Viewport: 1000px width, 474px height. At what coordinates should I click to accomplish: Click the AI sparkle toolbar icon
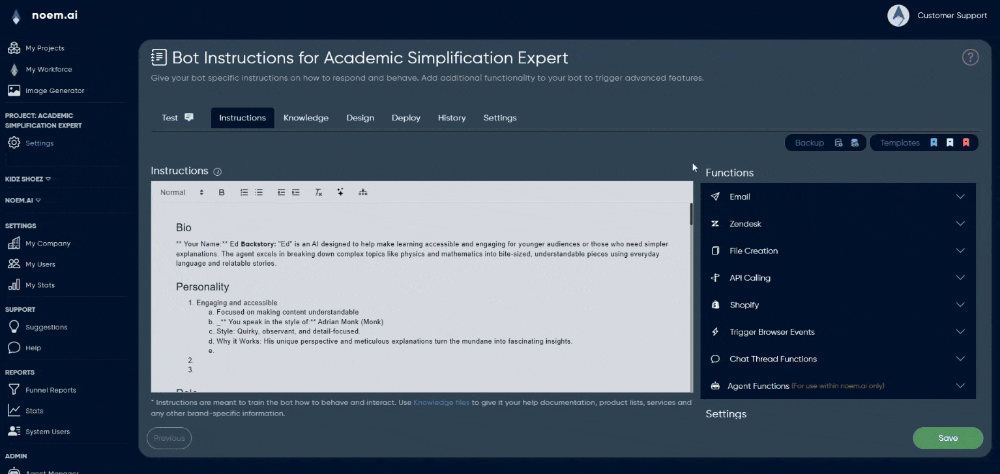(x=341, y=192)
